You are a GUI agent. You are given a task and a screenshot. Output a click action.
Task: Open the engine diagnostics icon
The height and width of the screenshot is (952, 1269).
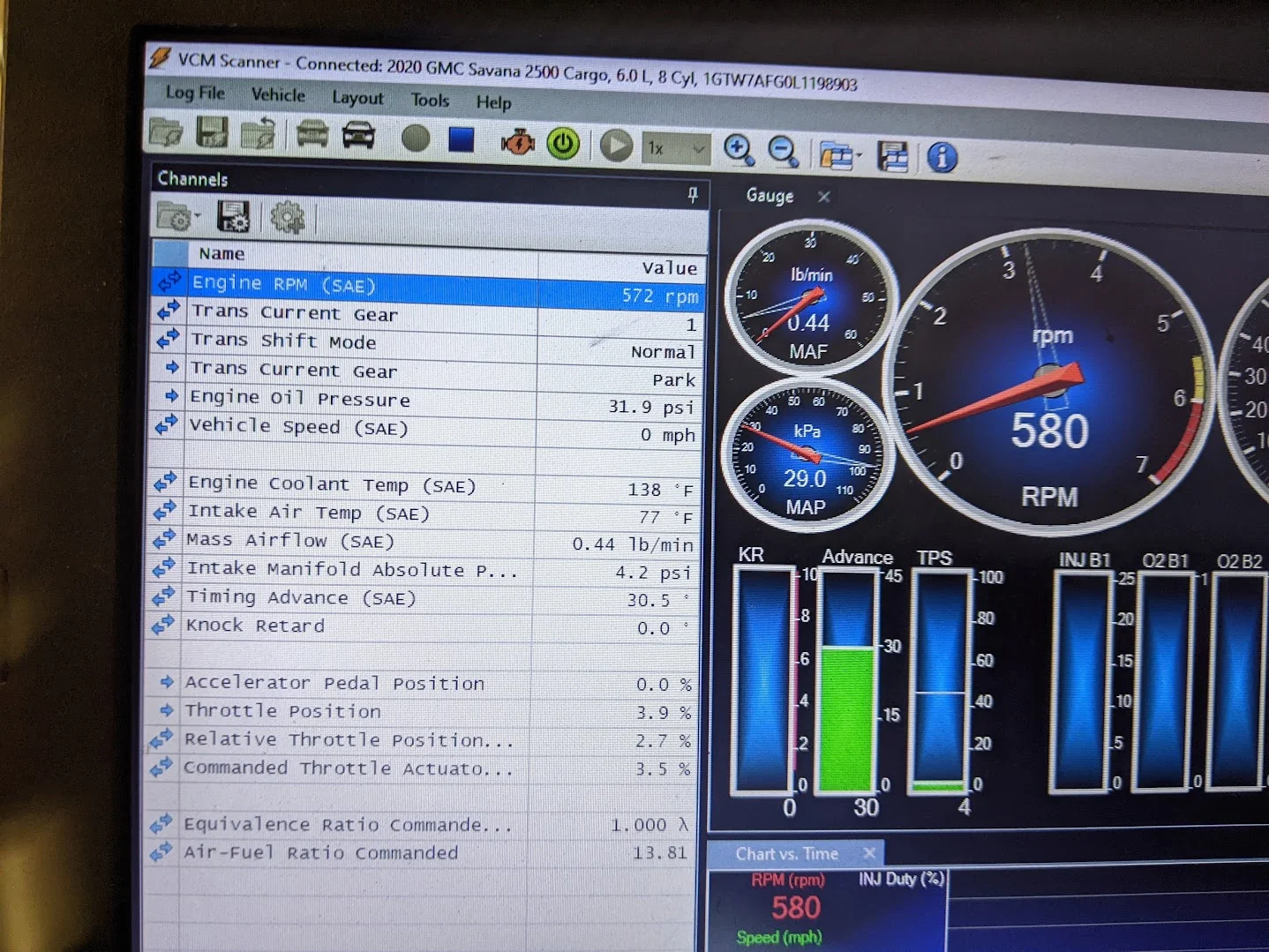[x=518, y=142]
